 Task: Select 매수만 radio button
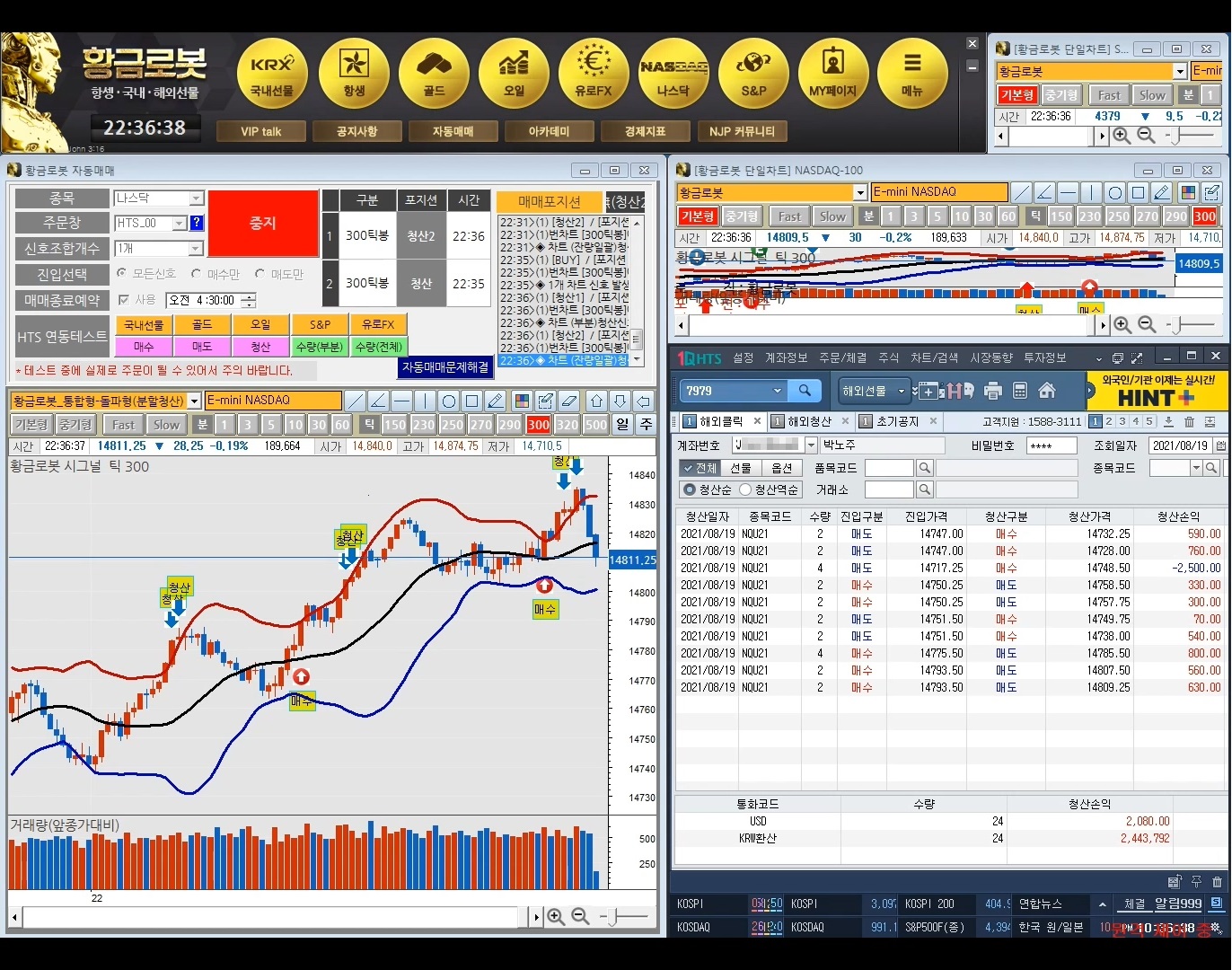click(x=197, y=273)
